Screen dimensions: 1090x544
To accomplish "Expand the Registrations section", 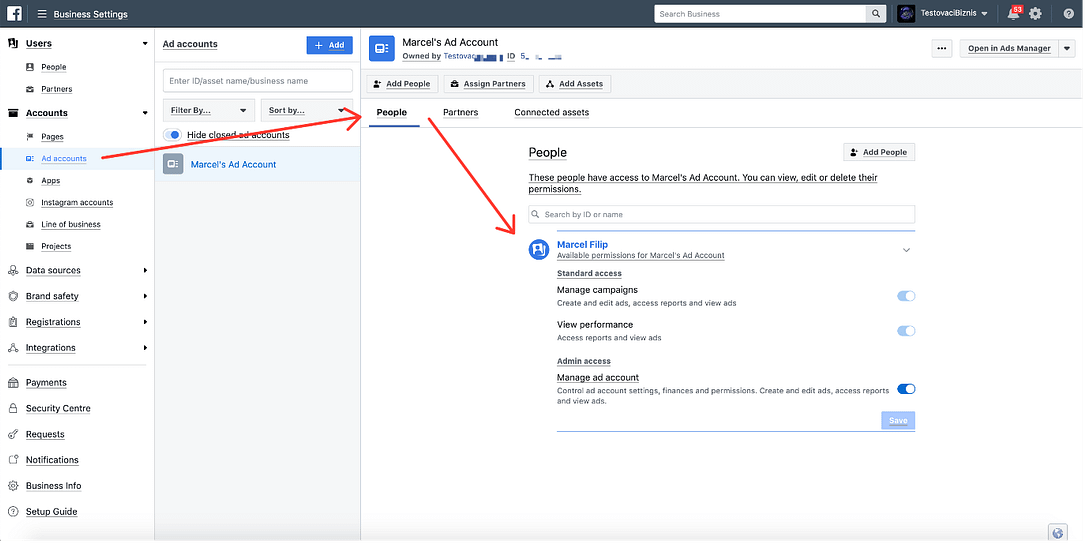I will coord(145,322).
